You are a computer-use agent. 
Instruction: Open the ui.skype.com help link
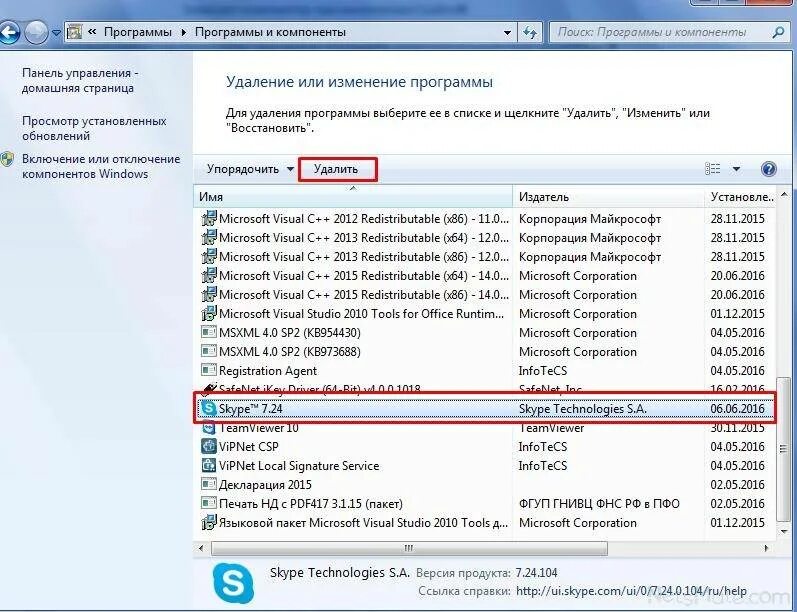631,591
